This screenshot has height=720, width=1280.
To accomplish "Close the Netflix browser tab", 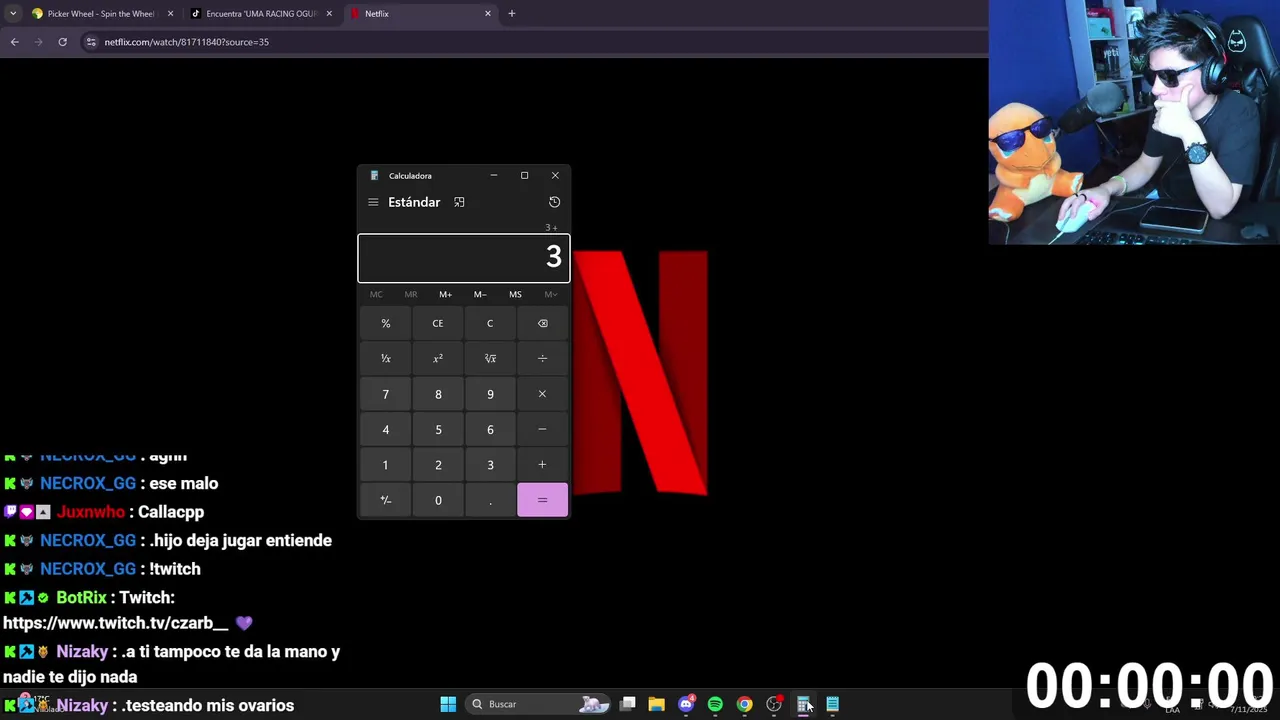I will pyautogui.click(x=488, y=14).
